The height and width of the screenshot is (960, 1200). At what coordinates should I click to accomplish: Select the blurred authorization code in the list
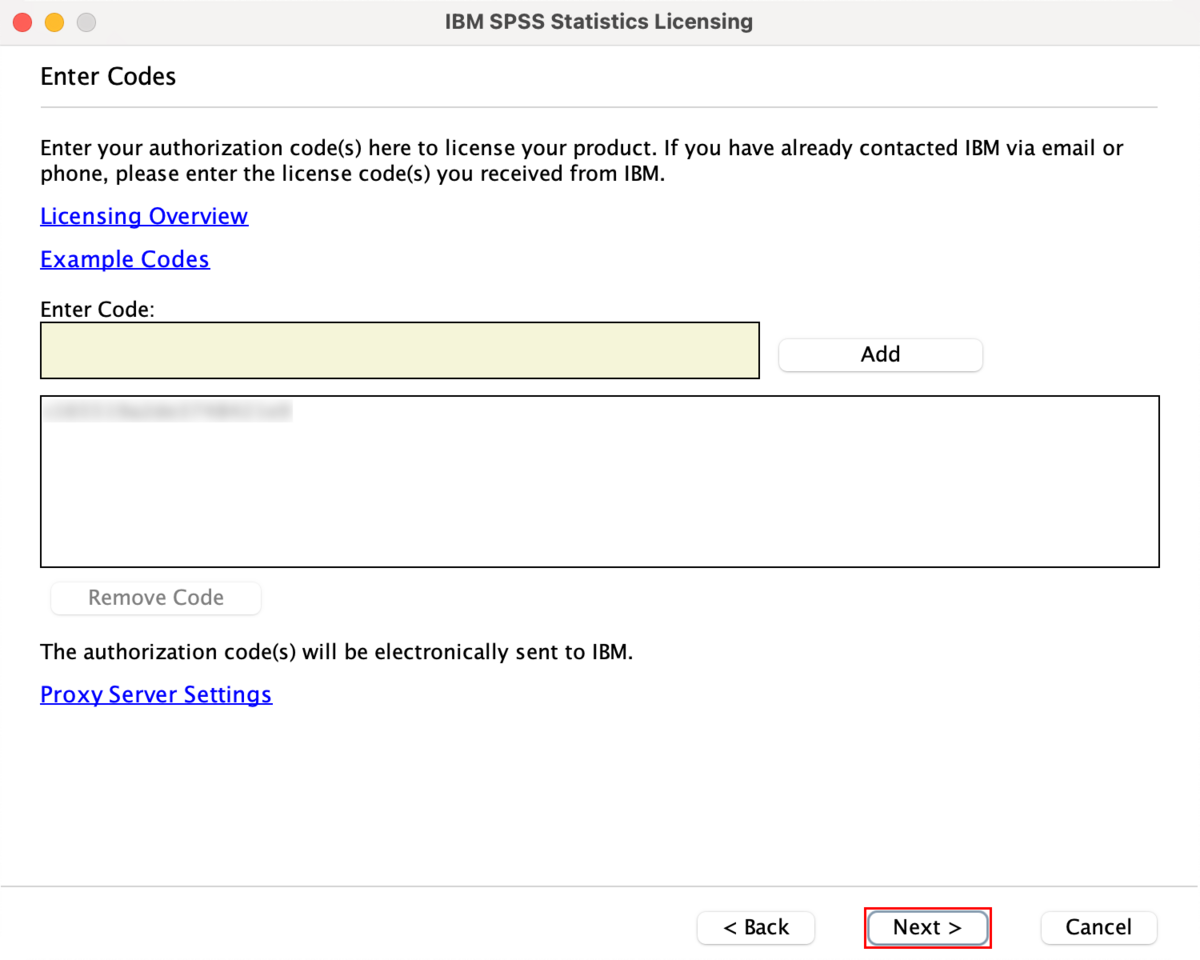tap(168, 411)
